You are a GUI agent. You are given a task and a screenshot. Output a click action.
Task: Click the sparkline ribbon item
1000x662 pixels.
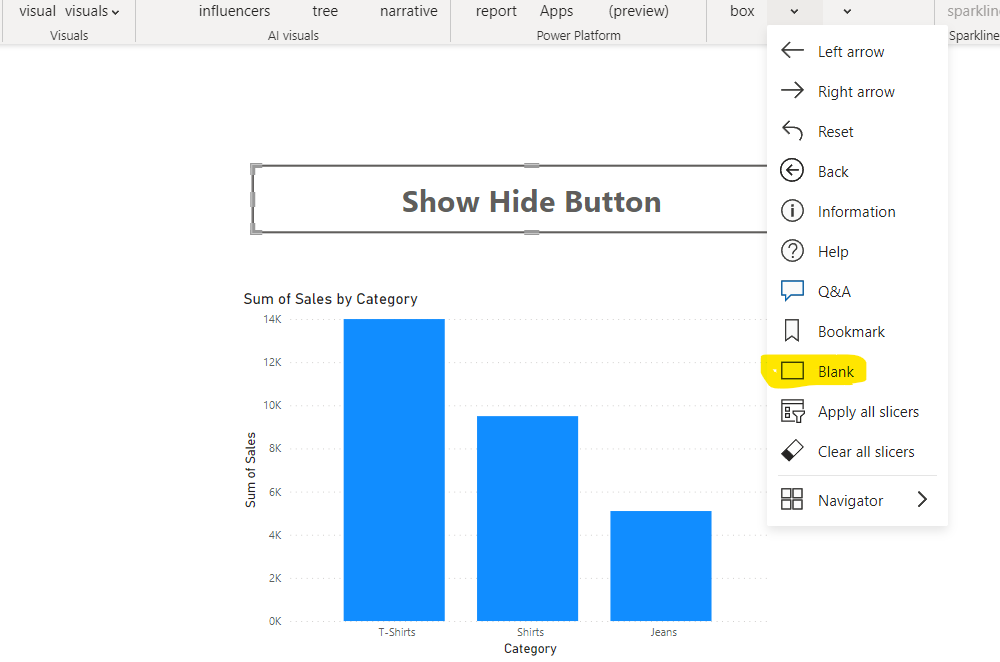click(x=973, y=11)
